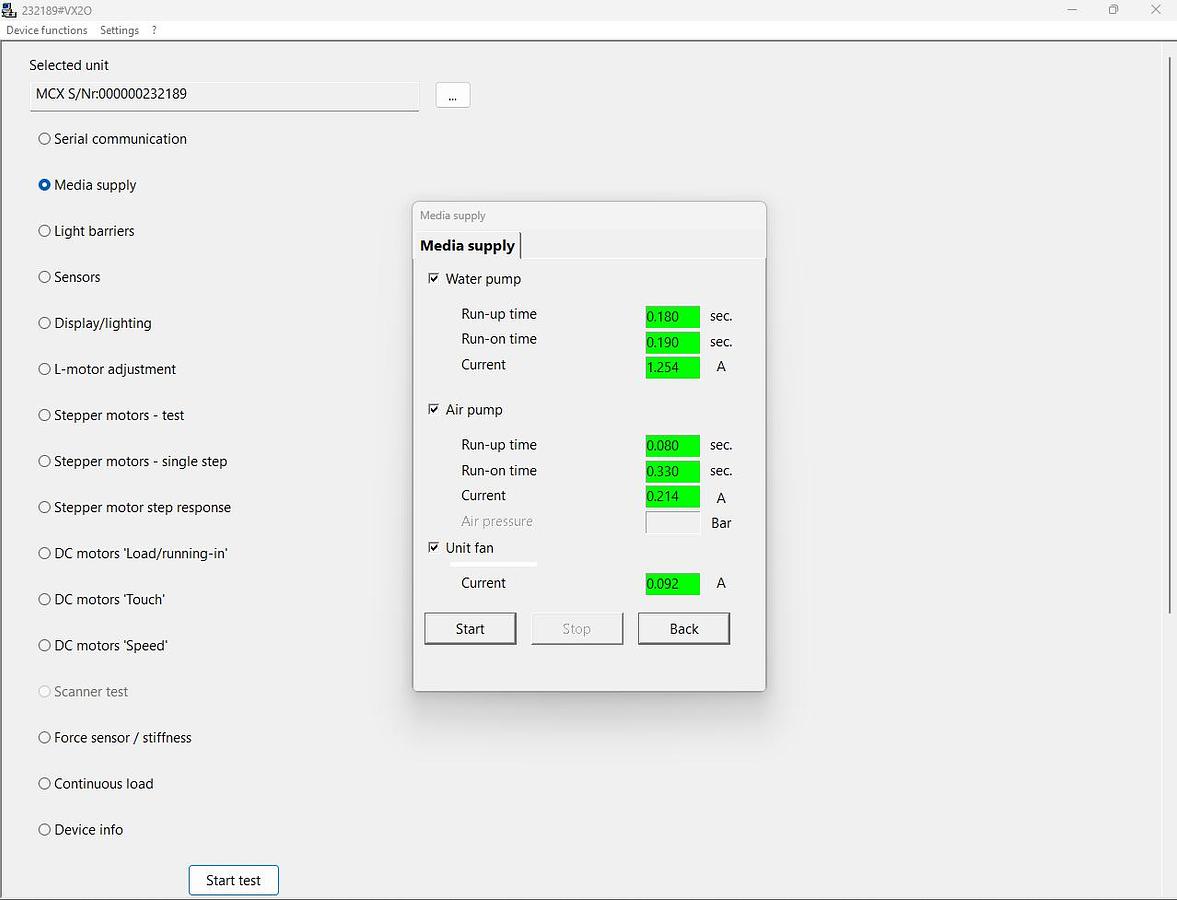Select the Serial communication radio option

click(x=44, y=139)
